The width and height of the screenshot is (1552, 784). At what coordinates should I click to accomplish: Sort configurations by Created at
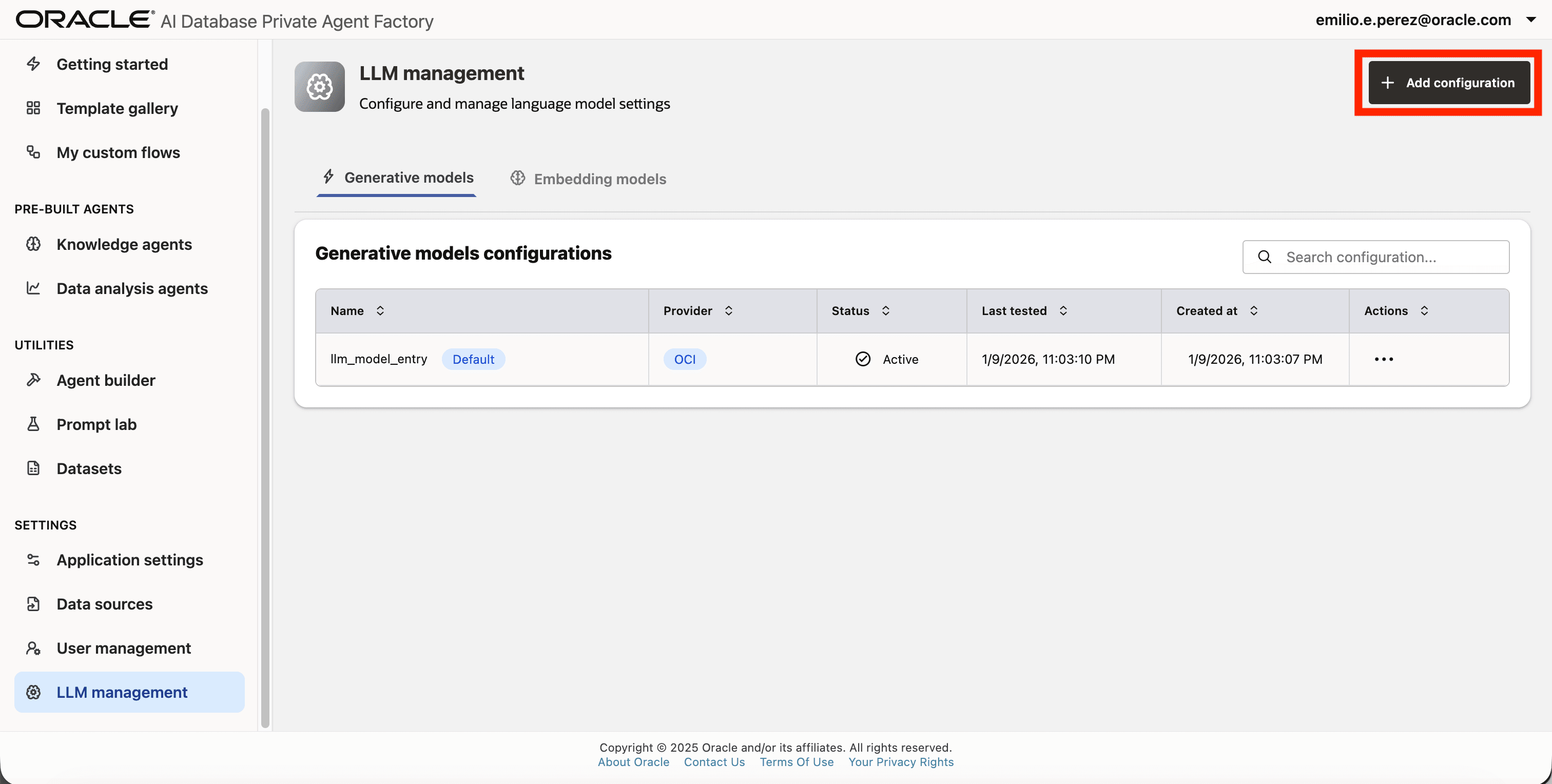click(1254, 311)
